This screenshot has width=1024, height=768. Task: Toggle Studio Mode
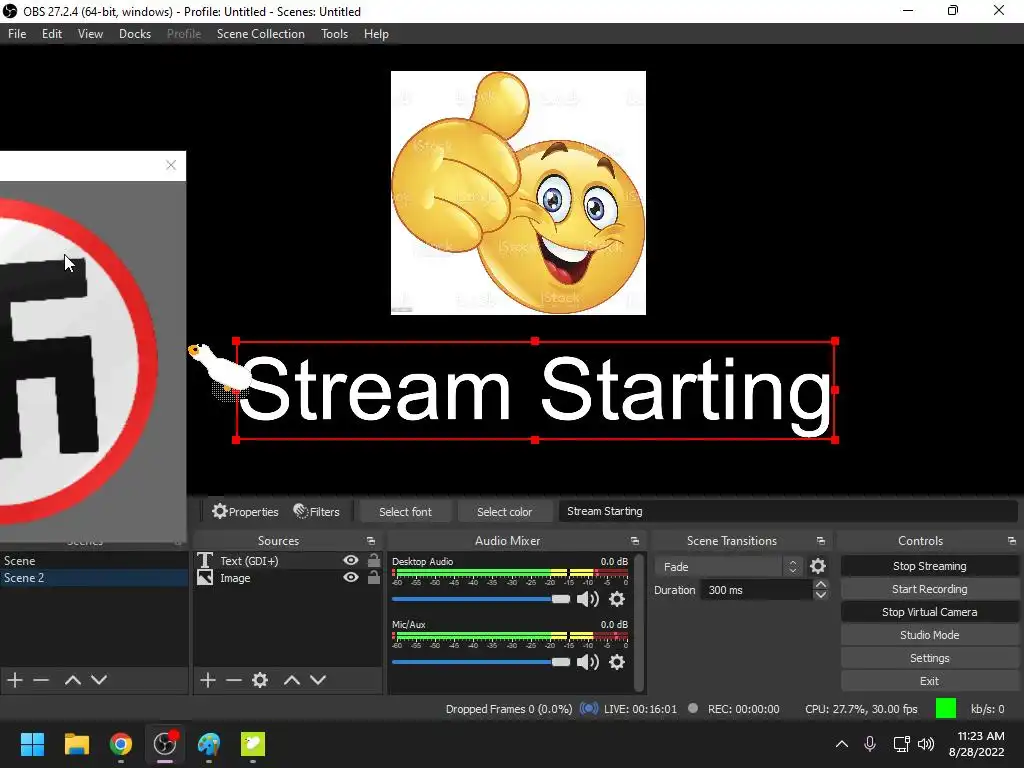coord(929,635)
